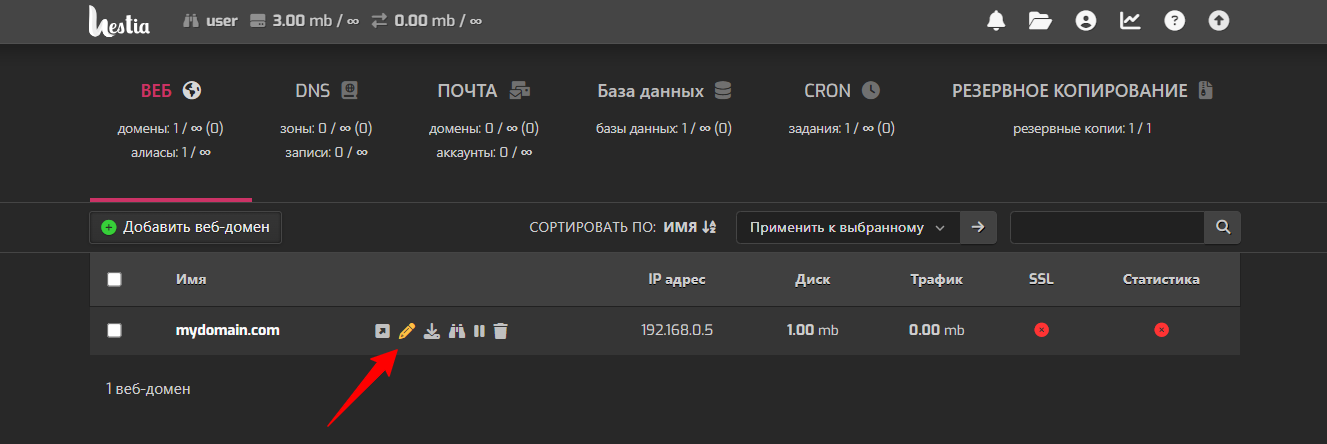Click the user name in header
This screenshot has width=1327, height=444.
(221, 20)
